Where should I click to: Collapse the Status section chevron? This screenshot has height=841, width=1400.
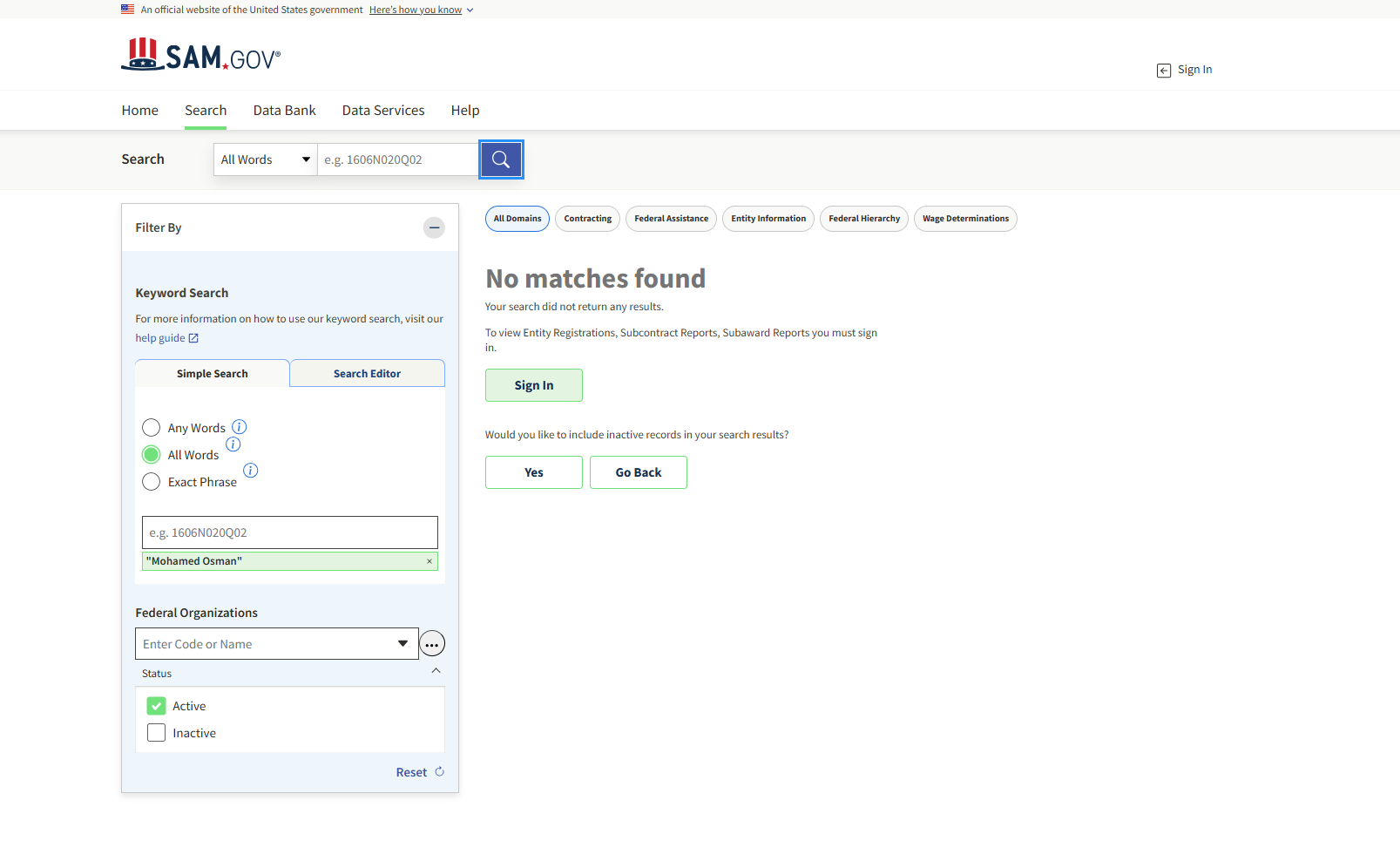(x=436, y=671)
